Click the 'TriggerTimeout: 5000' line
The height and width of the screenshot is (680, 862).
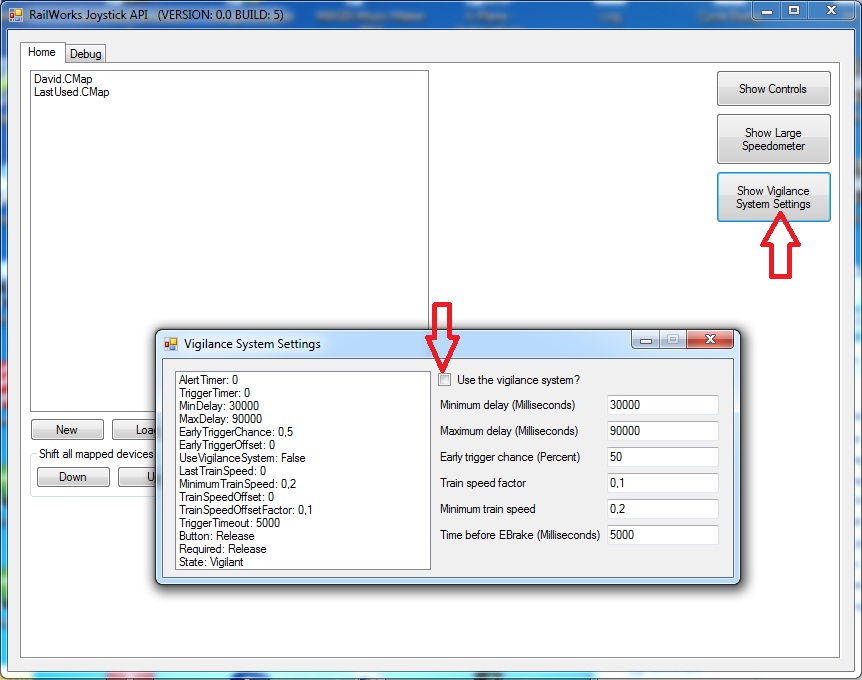pos(229,523)
